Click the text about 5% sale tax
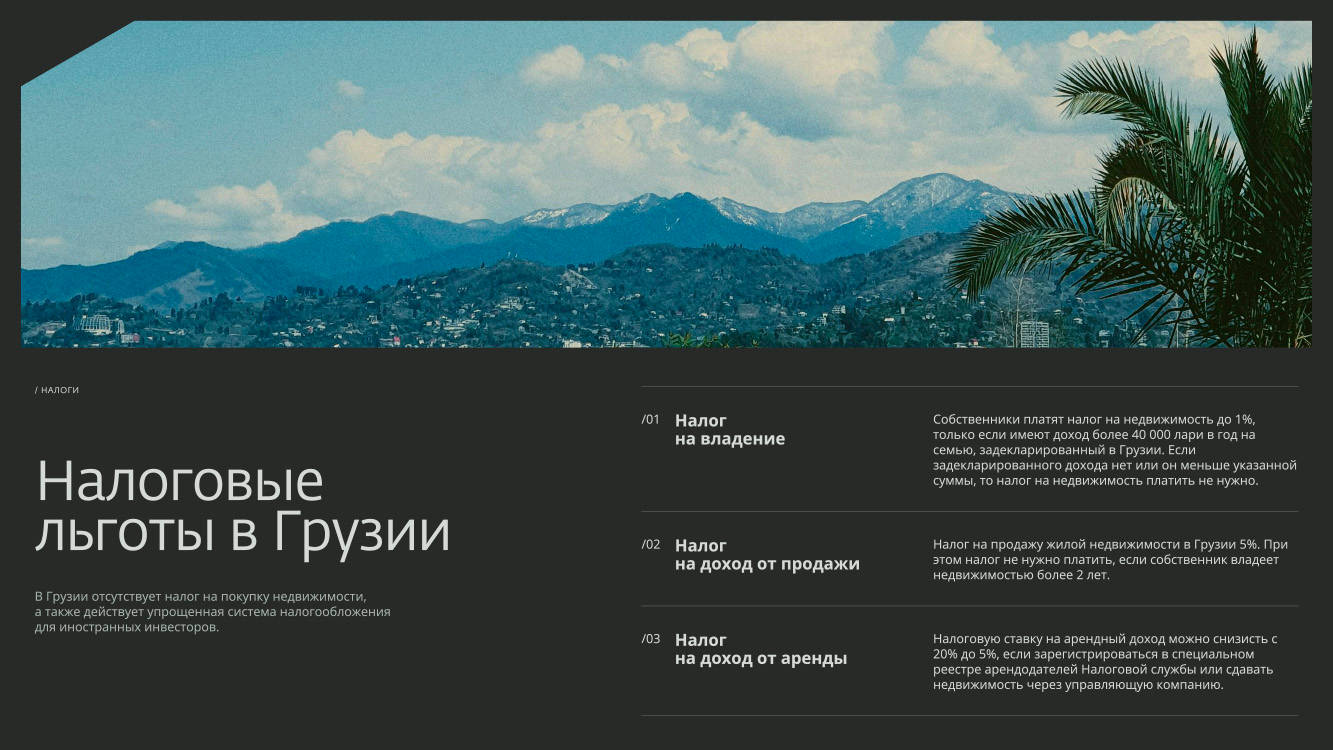 coord(1110,560)
